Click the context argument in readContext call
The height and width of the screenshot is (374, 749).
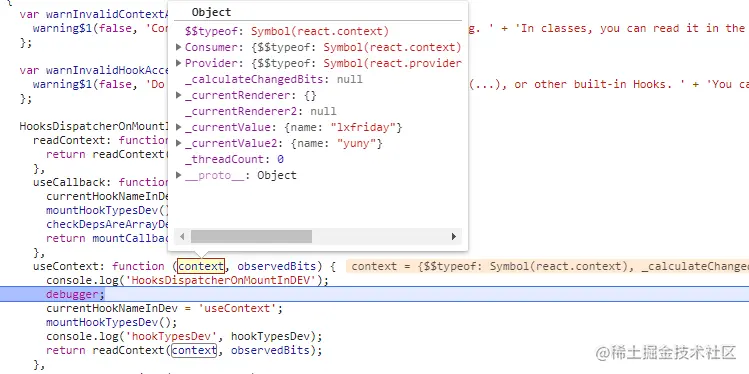(194, 351)
